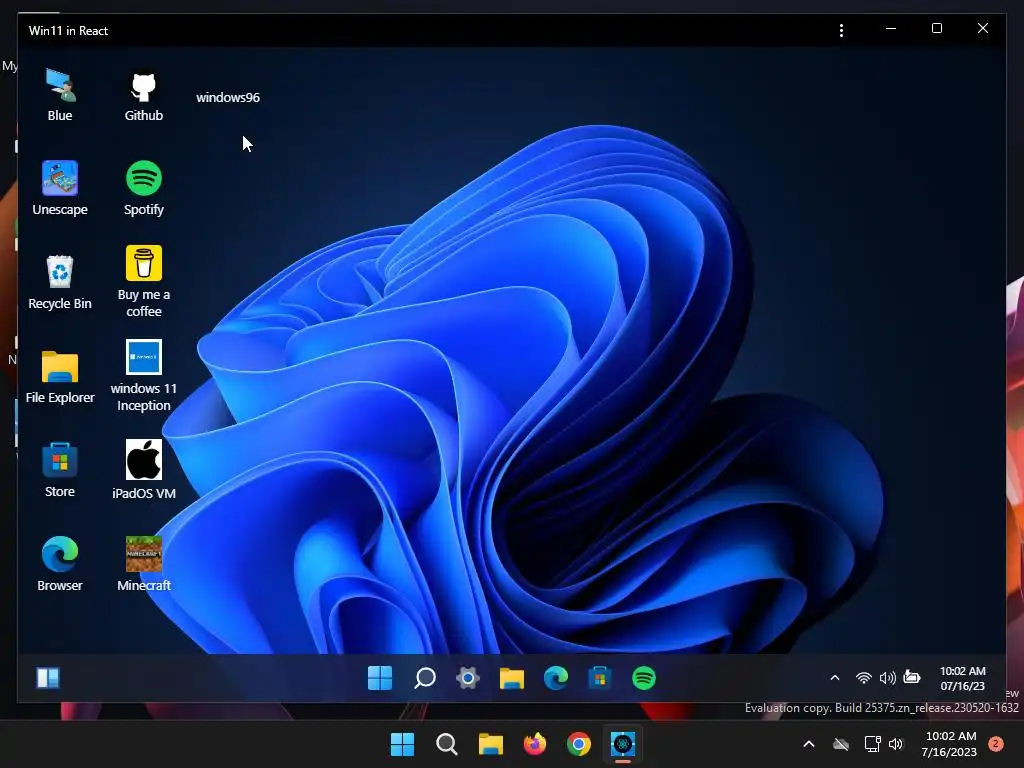The height and width of the screenshot is (768, 1024).
Task: Launch Minecraft from the desktop
Action: click(144, 564)
